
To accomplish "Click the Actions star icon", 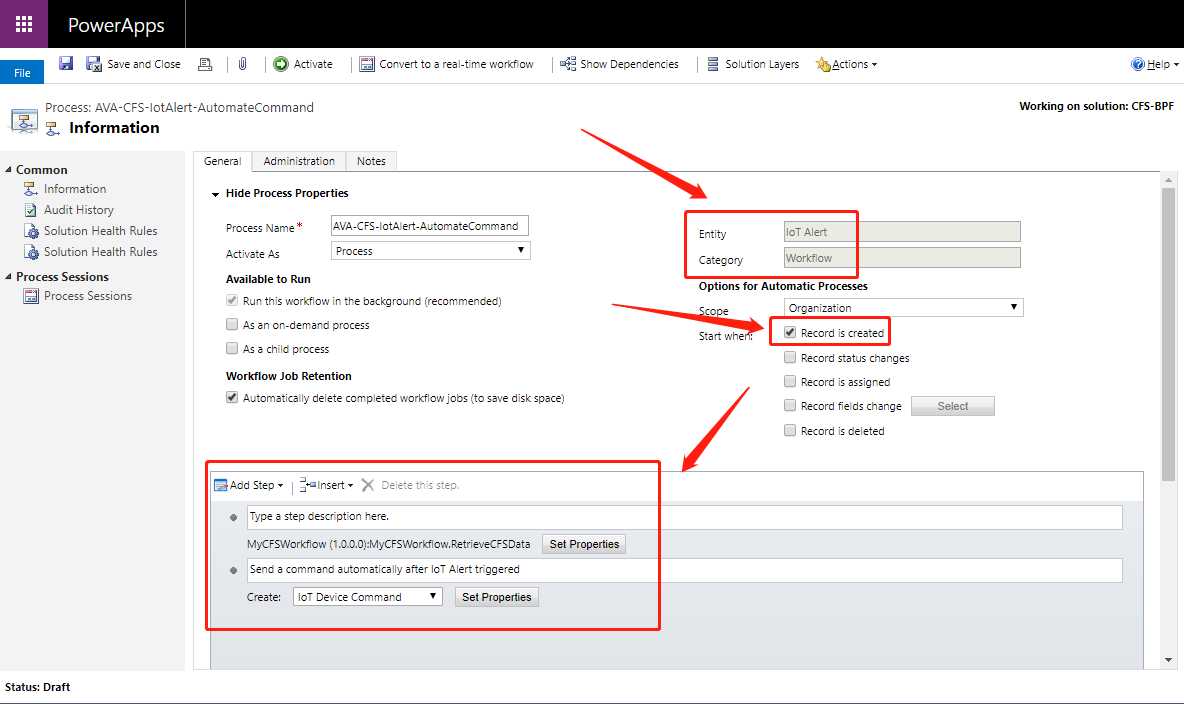I will [822, 64].
